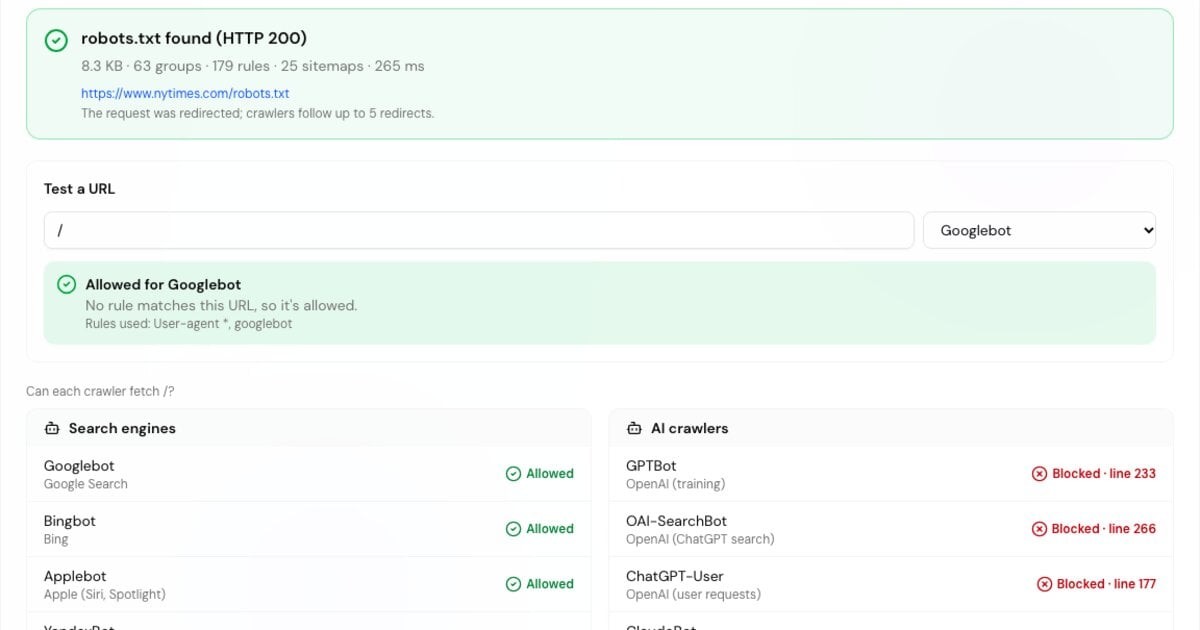This screenshot has width=1200, height=630.
Task: Select the Applebot row name
Action: (75, 576)
